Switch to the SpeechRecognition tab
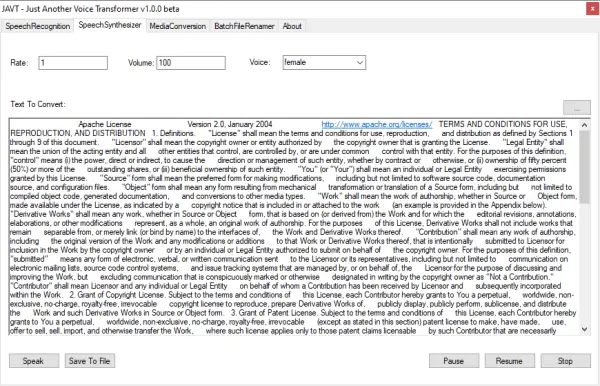The height and width of the screenshot is (386, 600). pyautogui.click(x=38, y=26)
